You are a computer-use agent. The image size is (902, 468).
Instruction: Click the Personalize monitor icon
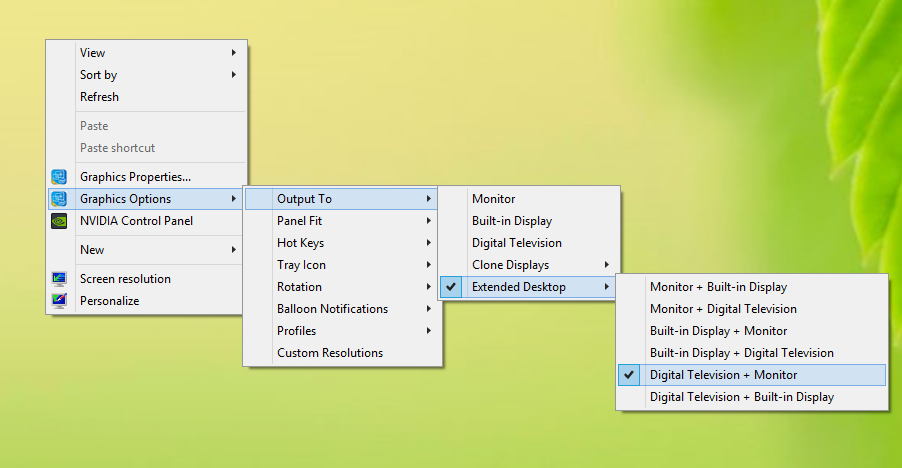tap(59, 301)
